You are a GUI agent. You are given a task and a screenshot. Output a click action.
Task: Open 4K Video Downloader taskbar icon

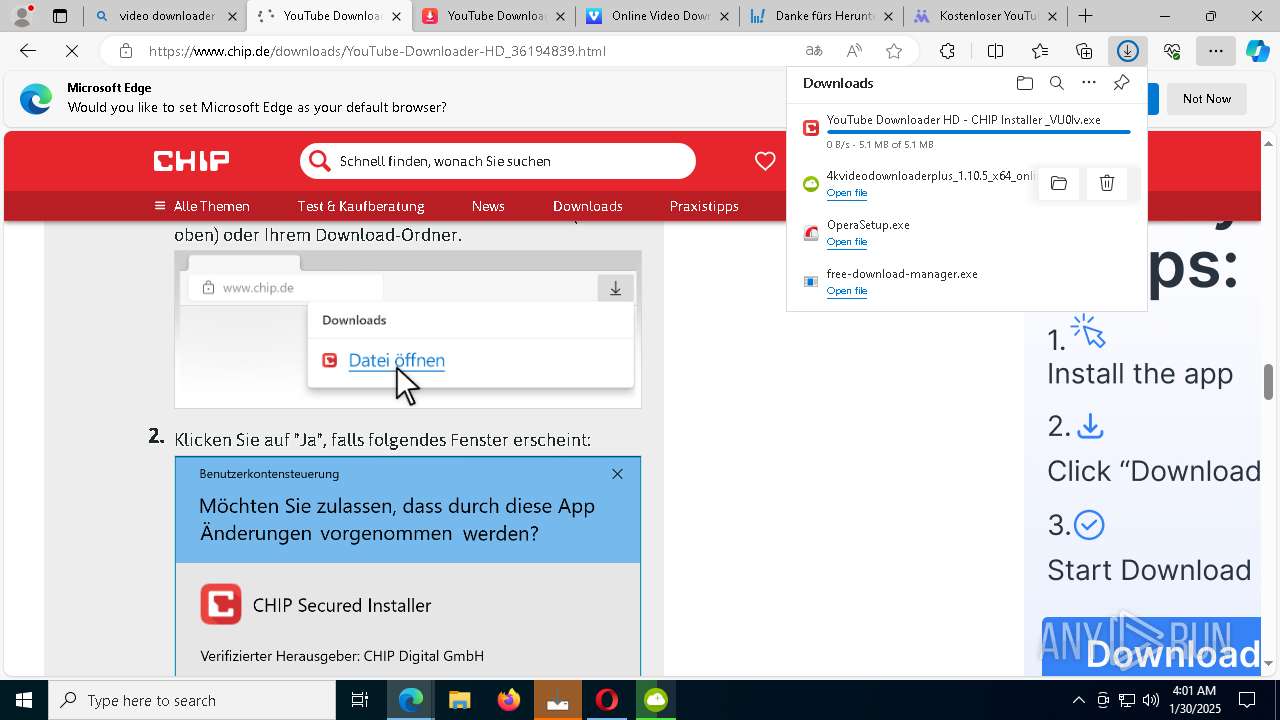(656, 700)
